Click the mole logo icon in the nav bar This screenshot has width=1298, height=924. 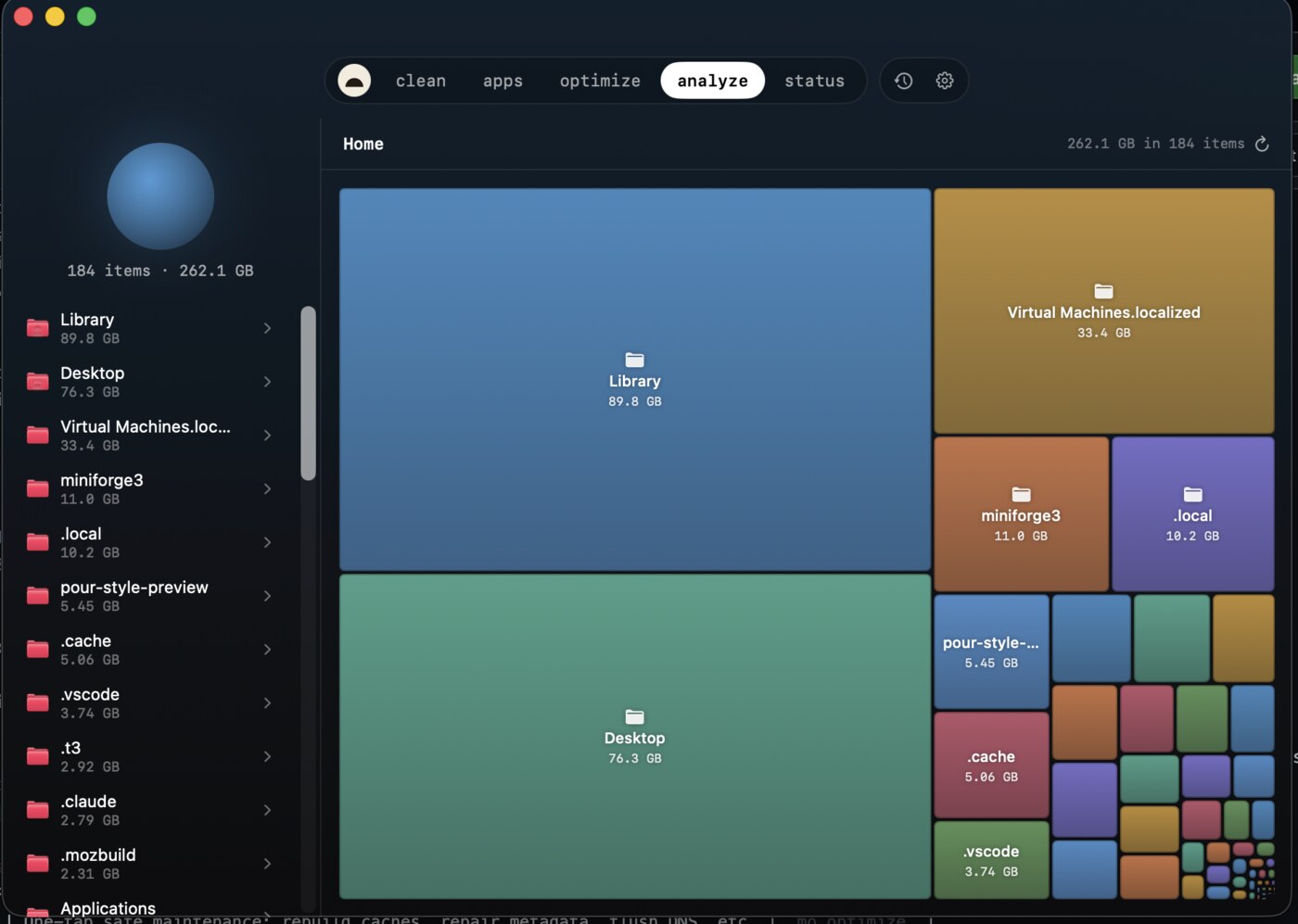tap(354, 81)
